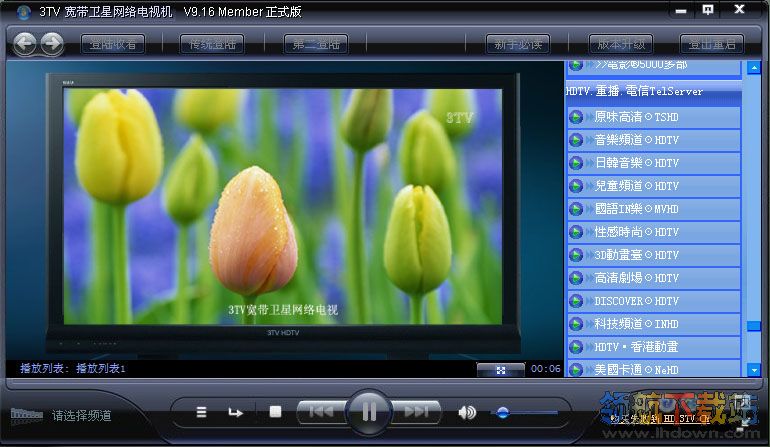Play the DISCOVER HDTV channel icon
The height and width of the screenshot is (447, 770).
576,301
